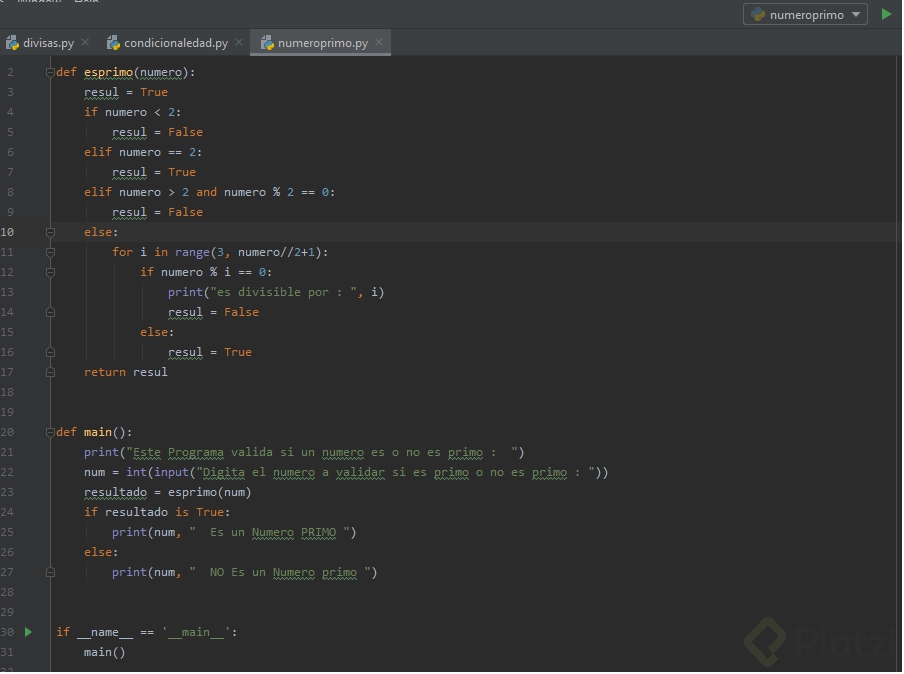904x674 pixels.
Task: Click 'return resul' on line 17
Action: click(x=126, y=372)
